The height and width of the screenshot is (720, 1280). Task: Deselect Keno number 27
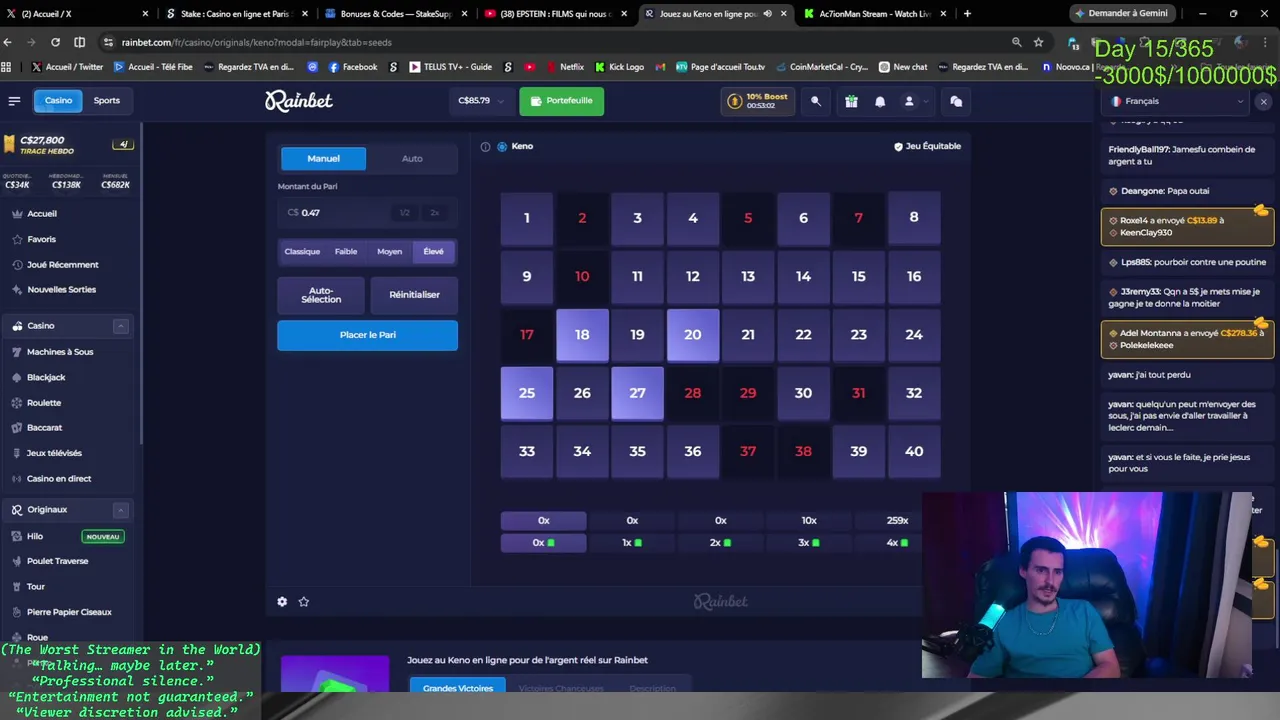tap(637, 393)
